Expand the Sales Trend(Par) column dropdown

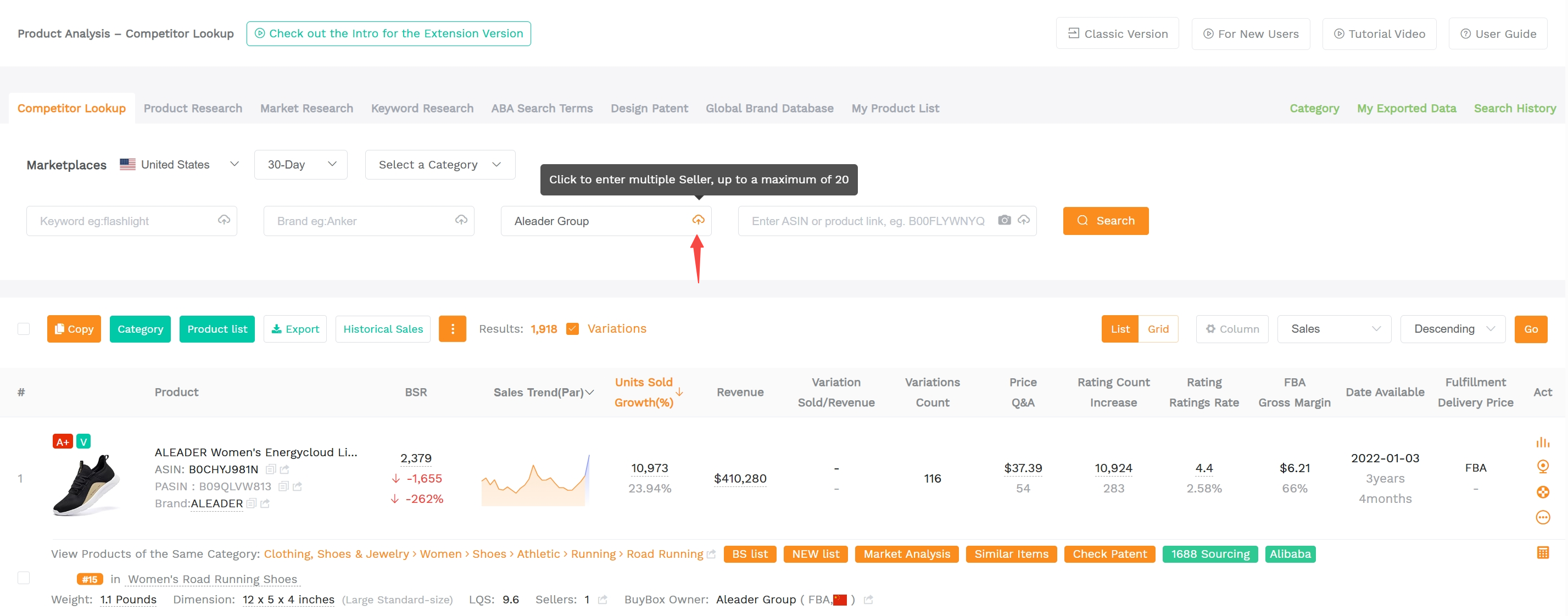point(589,393)
